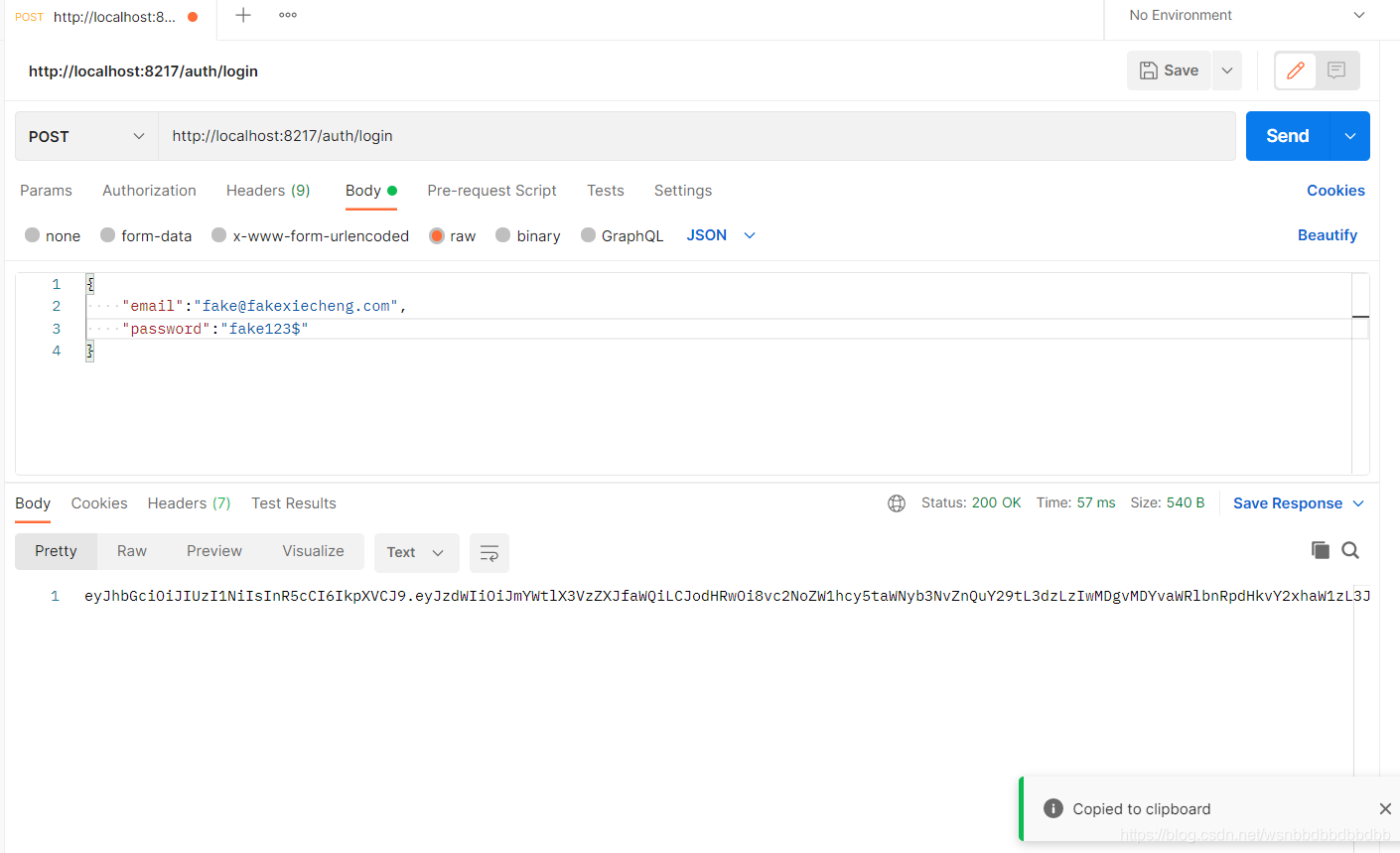
Task: Open a new request tab with plus icon
Action: pos(243,15)
